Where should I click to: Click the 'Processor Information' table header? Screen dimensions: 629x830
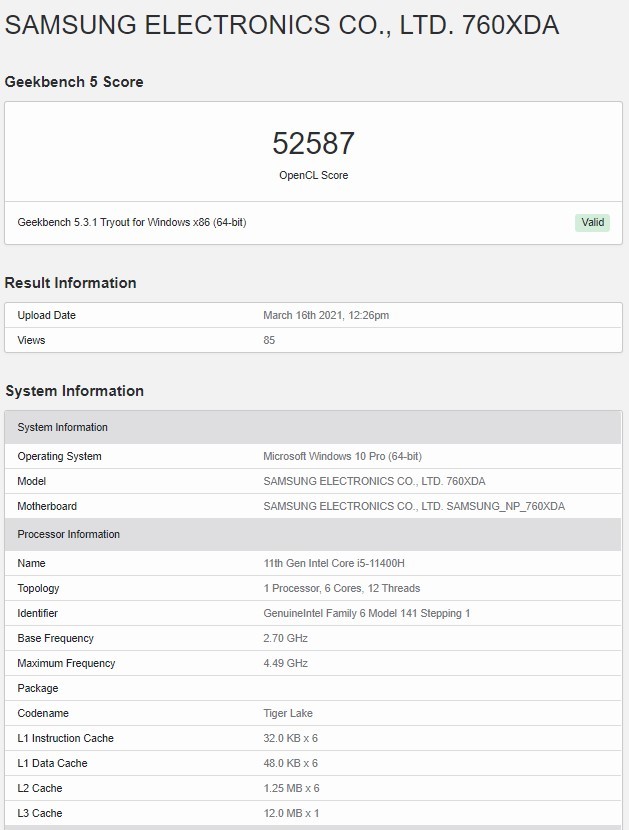point(313,534)
